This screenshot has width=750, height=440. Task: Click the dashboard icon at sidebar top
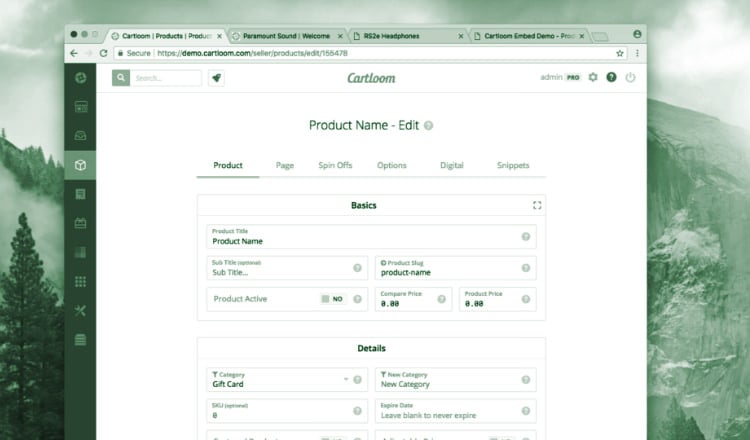81,78
